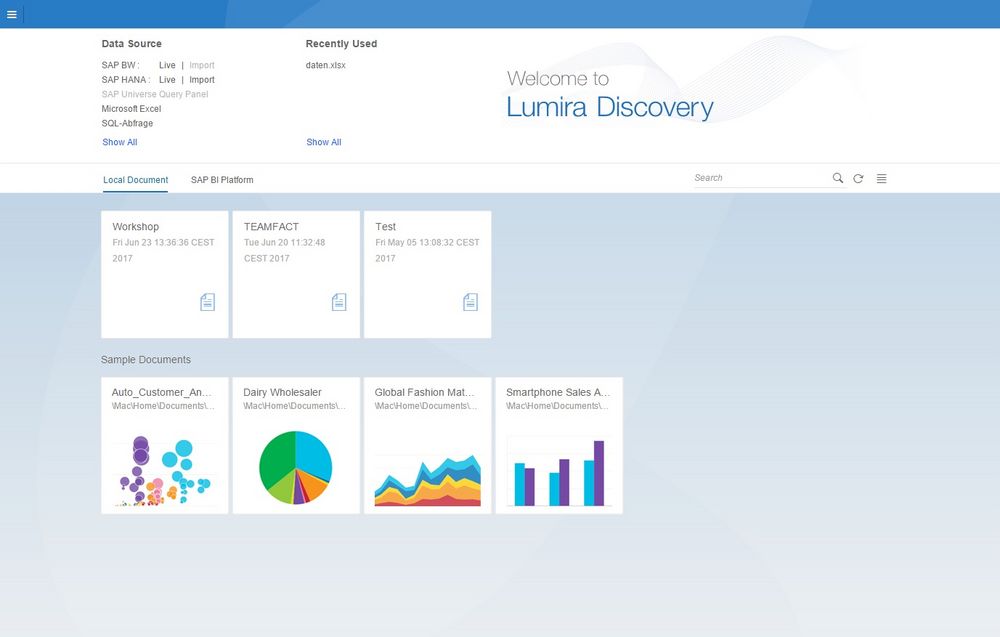Click into the Search field
This screenshot has width=1000, height=637.
(761, 178)
